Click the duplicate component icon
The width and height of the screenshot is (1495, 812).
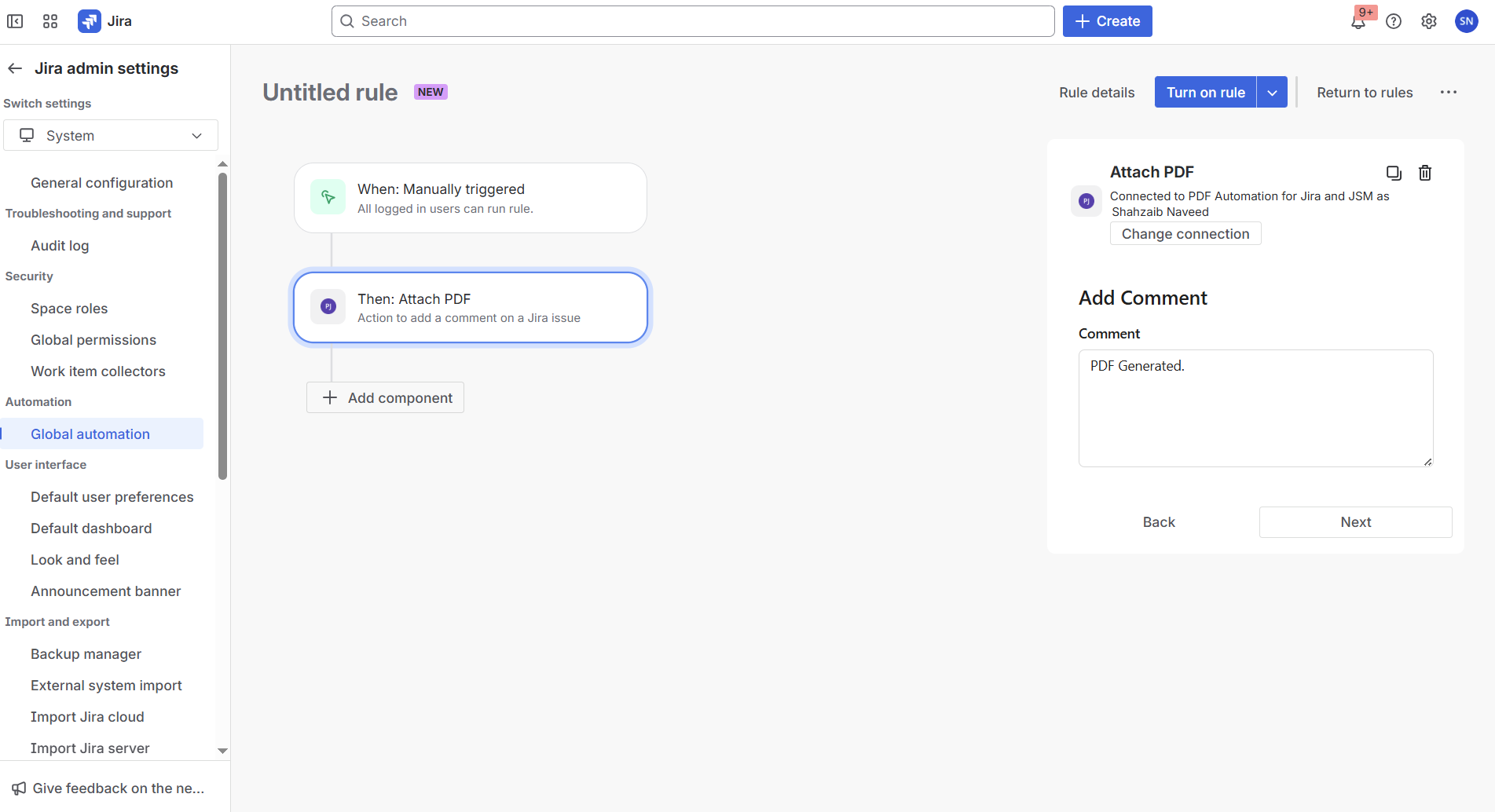pos(1394,173)
